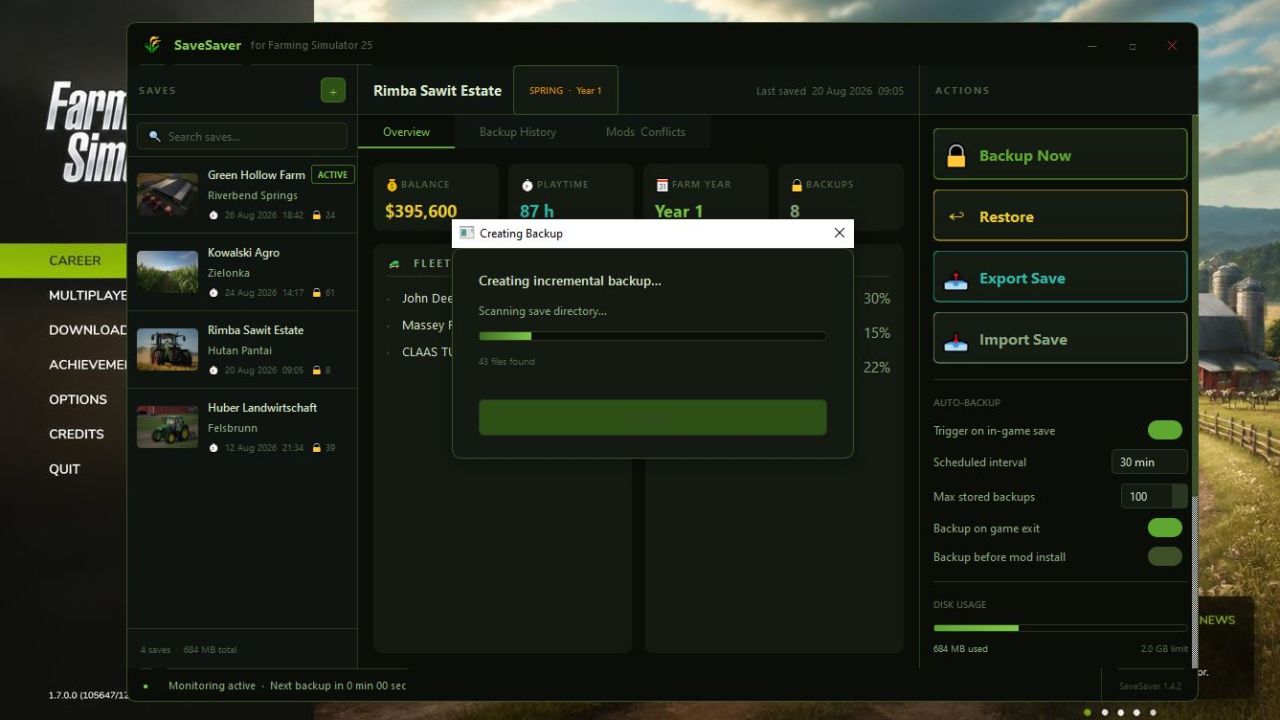Click the clock icon in Huber Landwirtschaft row
Viewport: 1280px width, 720px height.
[213, 448]
